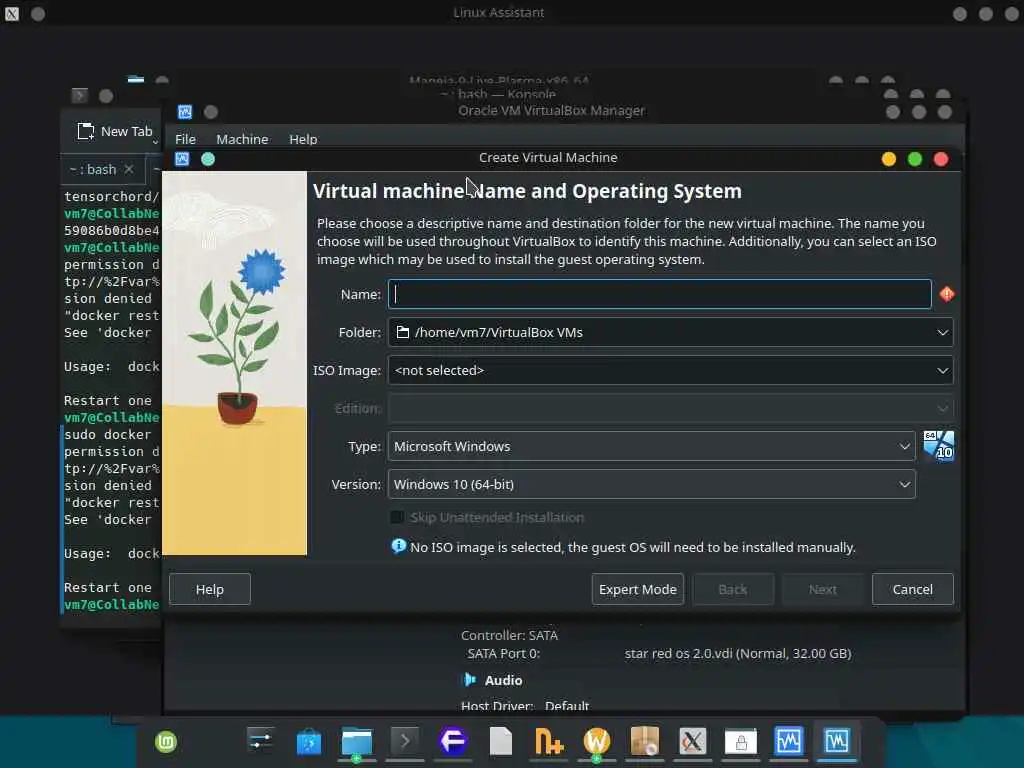
Task: Click the Help button in the dialog
Action: point(210,589)
